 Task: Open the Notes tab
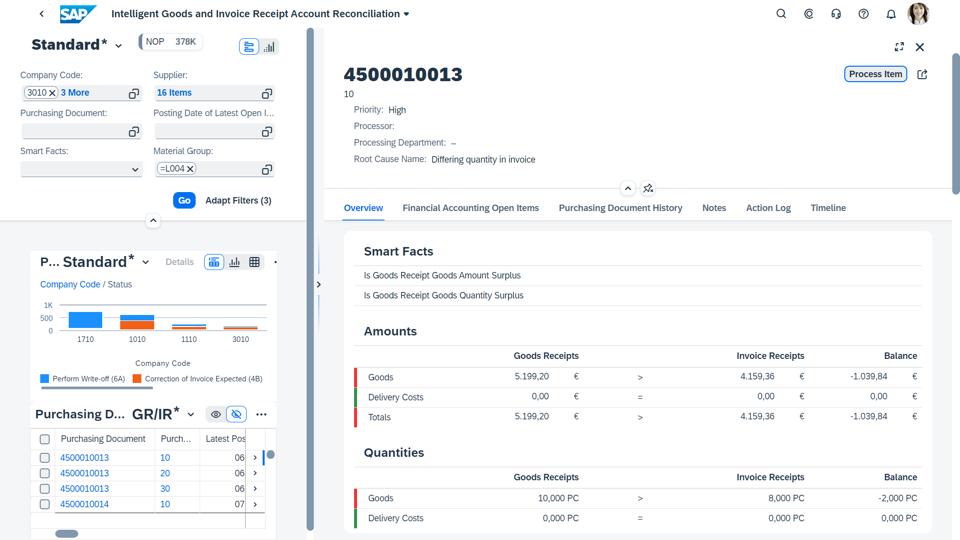coord(714,208)
